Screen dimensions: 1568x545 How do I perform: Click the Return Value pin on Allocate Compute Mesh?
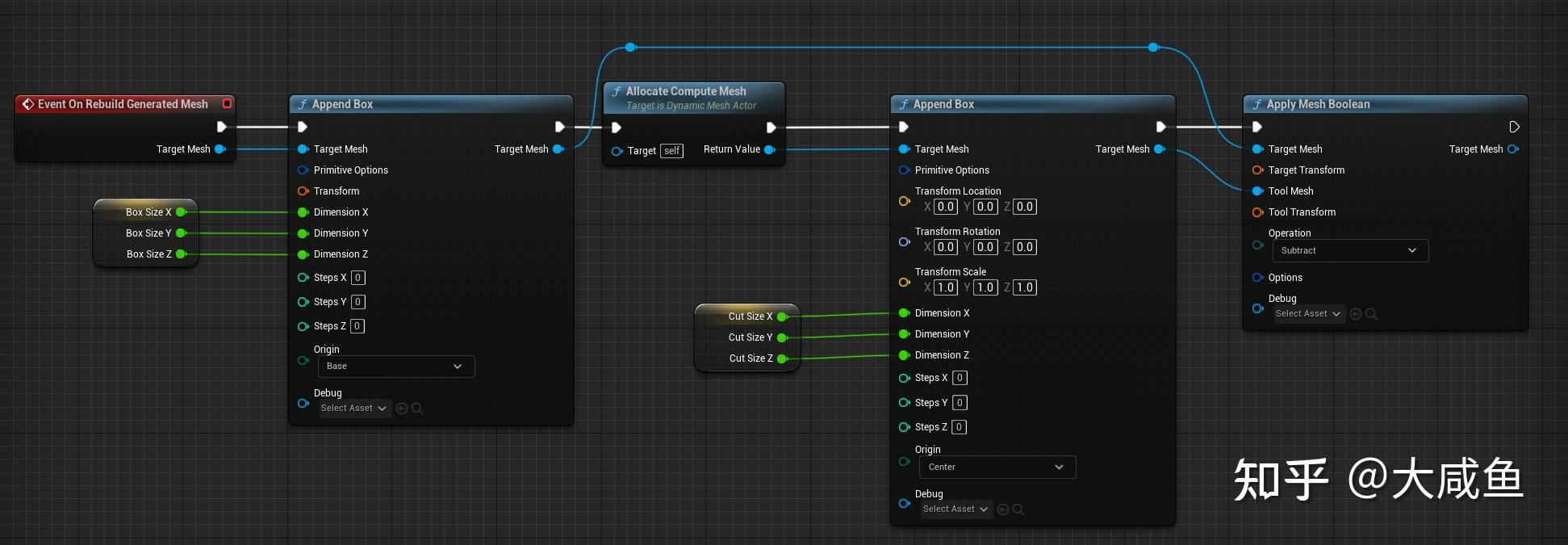(x=769, y=149)
